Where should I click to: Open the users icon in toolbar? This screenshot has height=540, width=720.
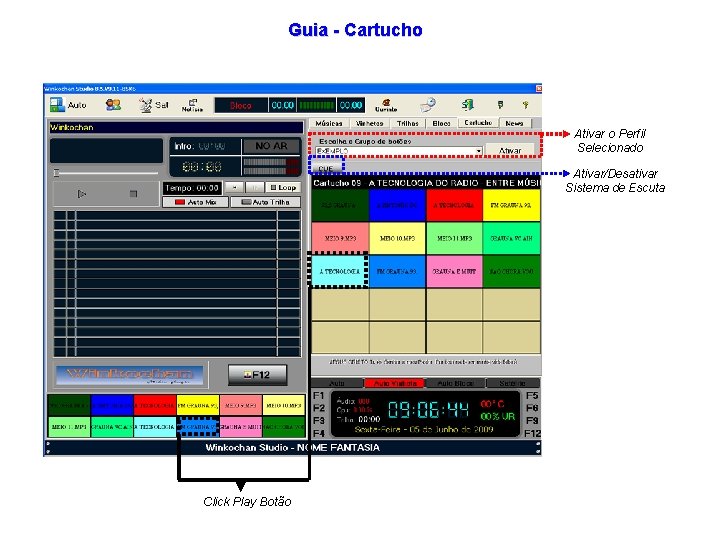pyautogui.click(x=113, y=105)
